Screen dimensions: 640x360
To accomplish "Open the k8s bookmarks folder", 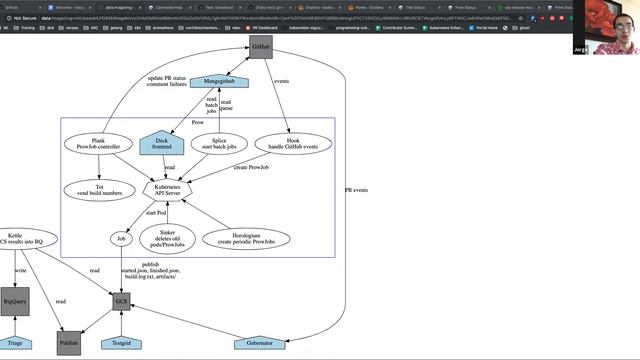I will click(134, 28).
